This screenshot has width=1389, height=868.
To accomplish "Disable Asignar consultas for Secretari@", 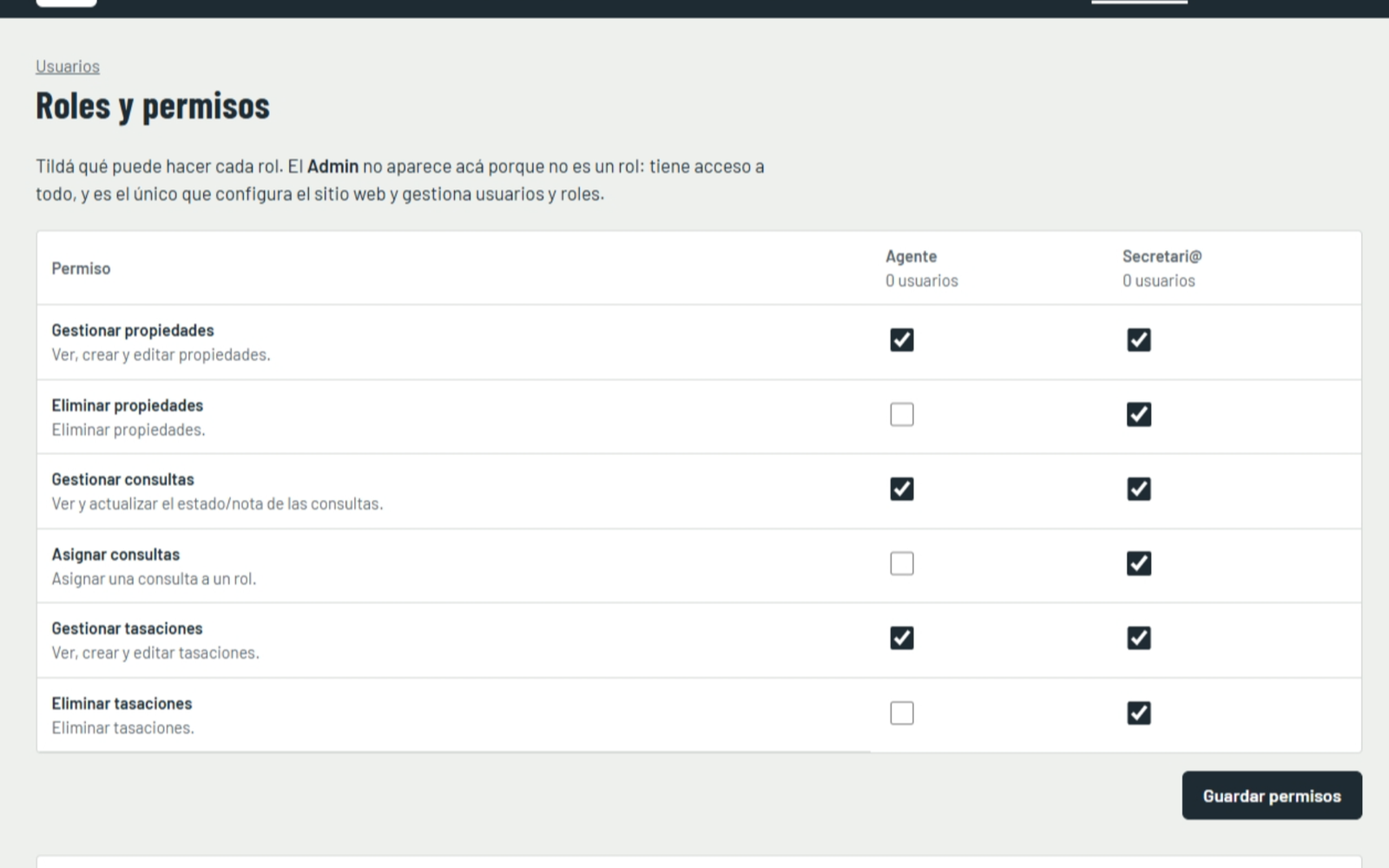I will click(x=1139, y=563).
